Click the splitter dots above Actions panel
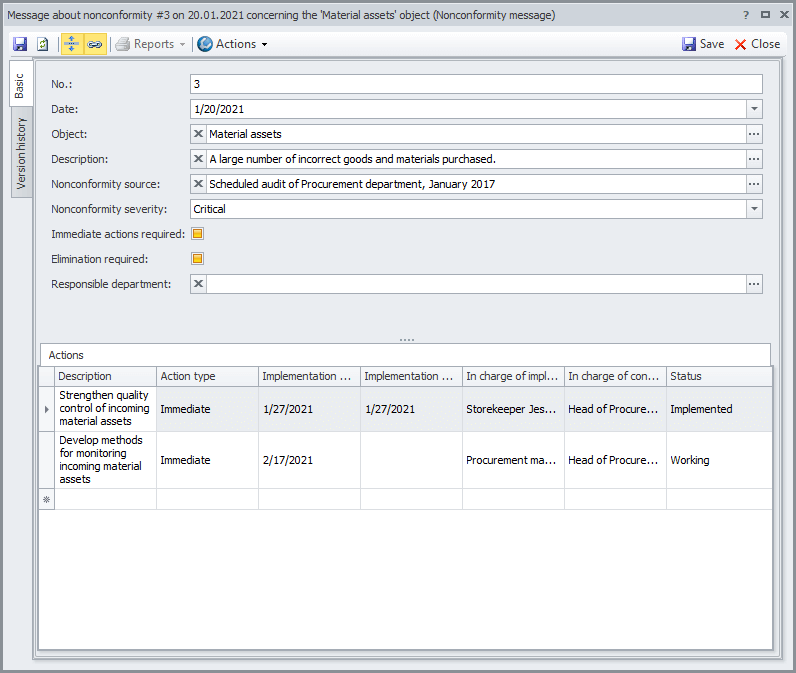 (x=407, y=340)
